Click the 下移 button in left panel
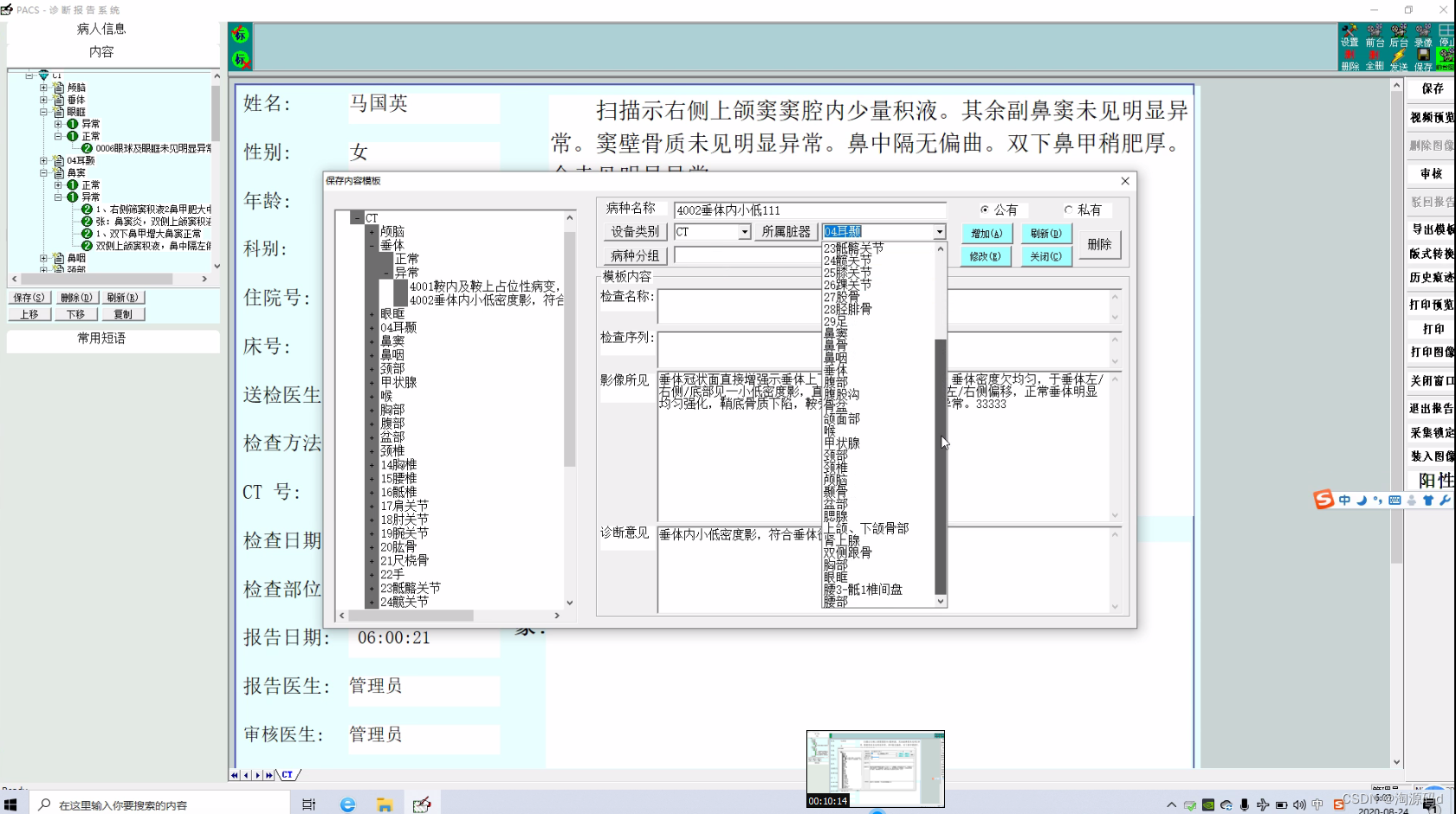 pyautogui.click(x=76, y=314)
